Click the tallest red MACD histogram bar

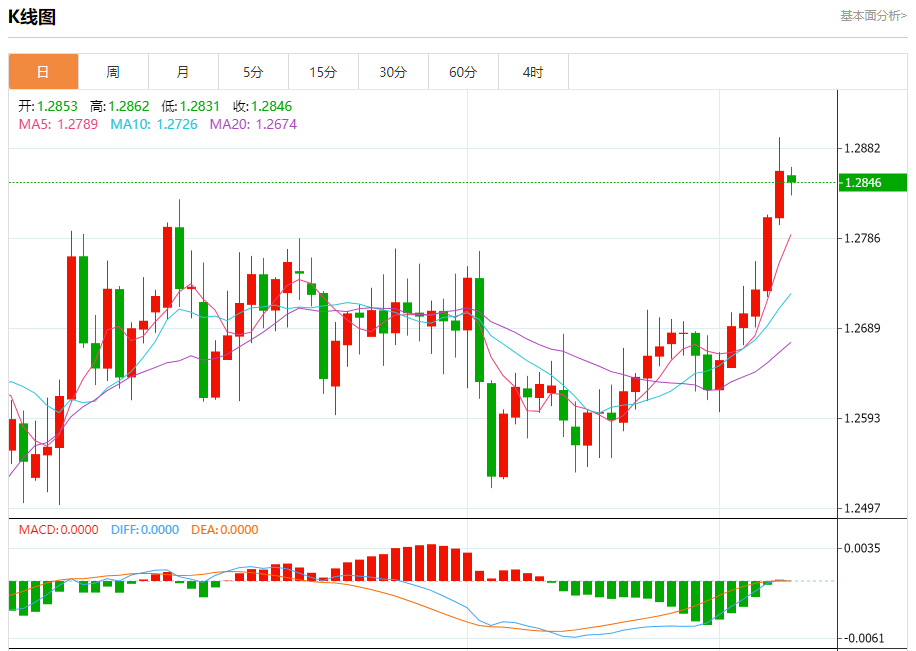click(432, 563)
